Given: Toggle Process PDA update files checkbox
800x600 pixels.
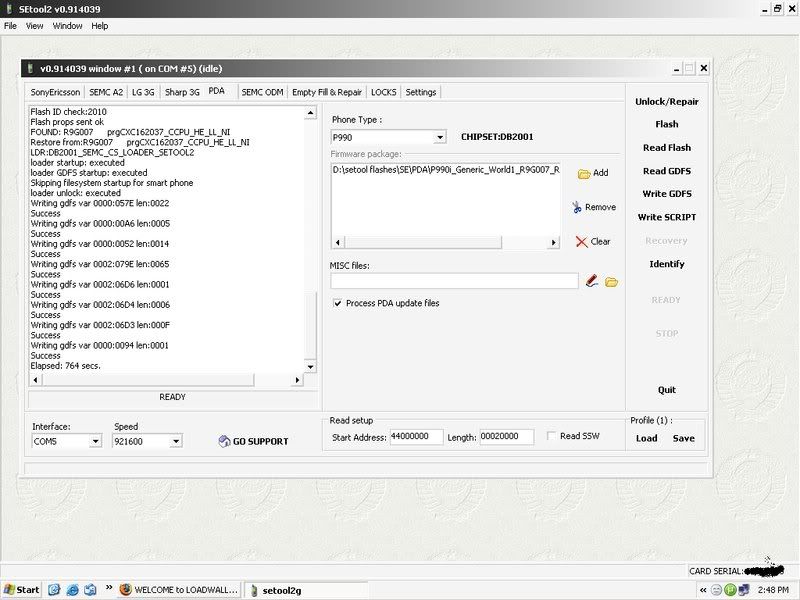Looking at the screenshot, I should (337, 303).
